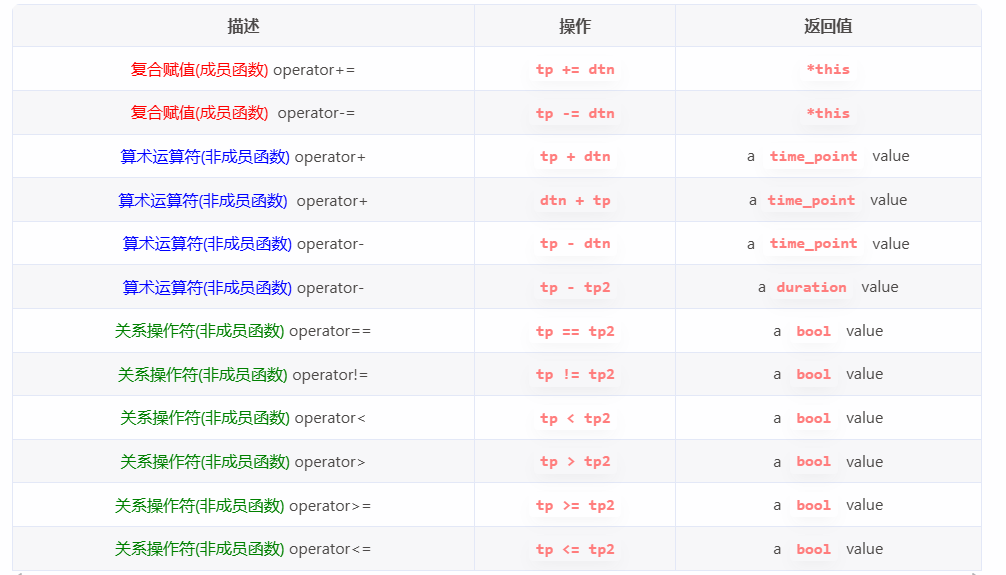Image resolution: width=1006 pixels, height=575 pixels.
Task: Click *this in the operator+= row
Action: click(x=828, y=69)
